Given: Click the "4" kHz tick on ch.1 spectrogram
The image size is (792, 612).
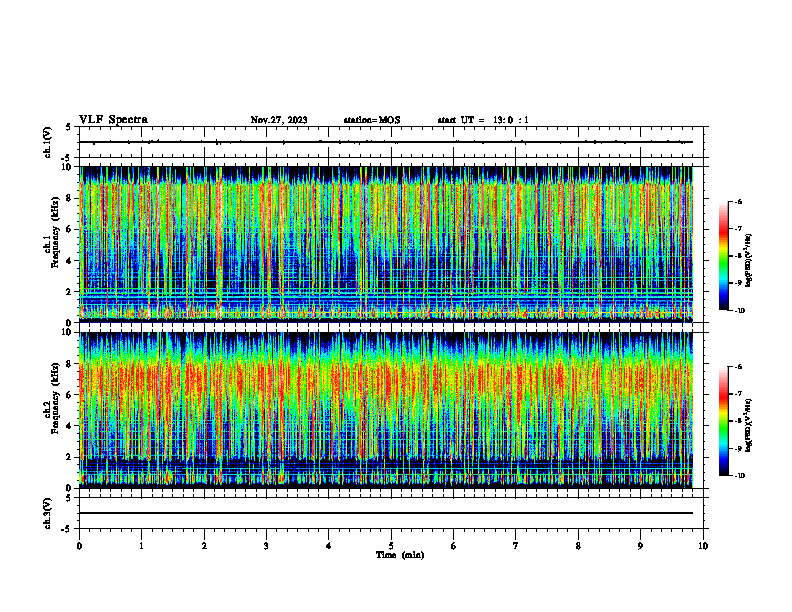Looking at the screenshot, I should coord(70,261).
